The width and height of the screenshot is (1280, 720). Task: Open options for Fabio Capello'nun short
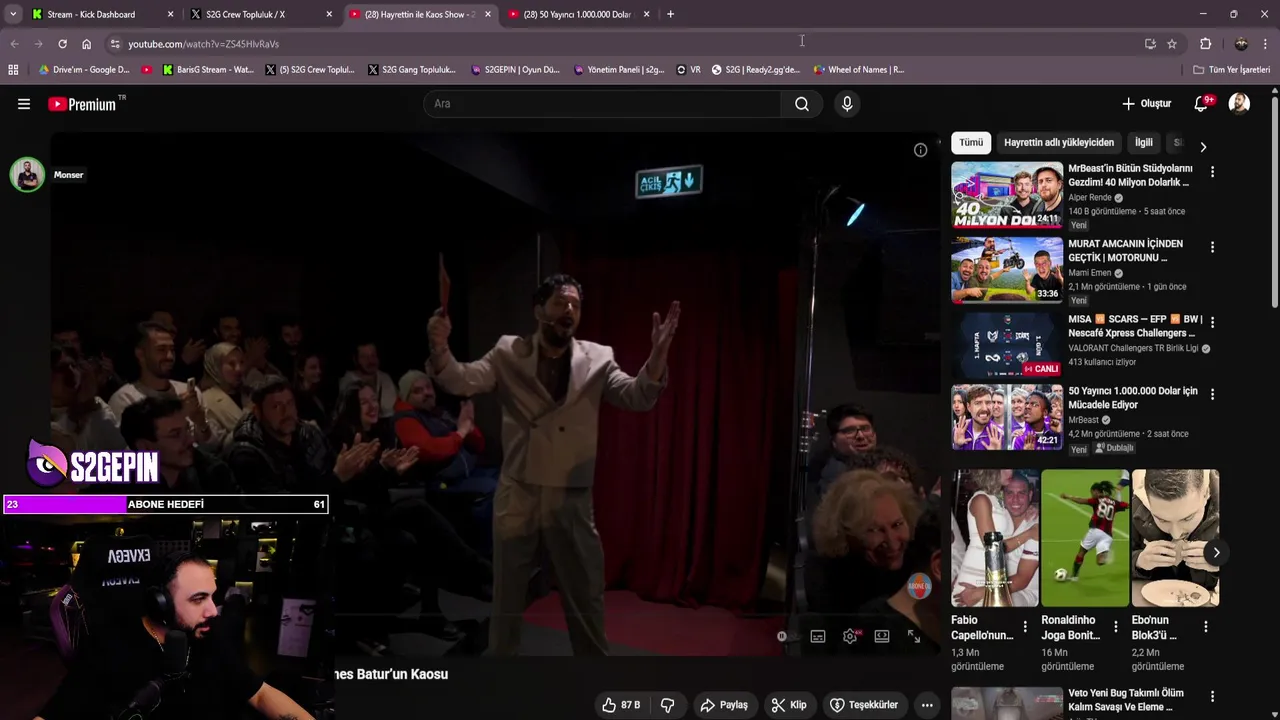(1025, 627)
